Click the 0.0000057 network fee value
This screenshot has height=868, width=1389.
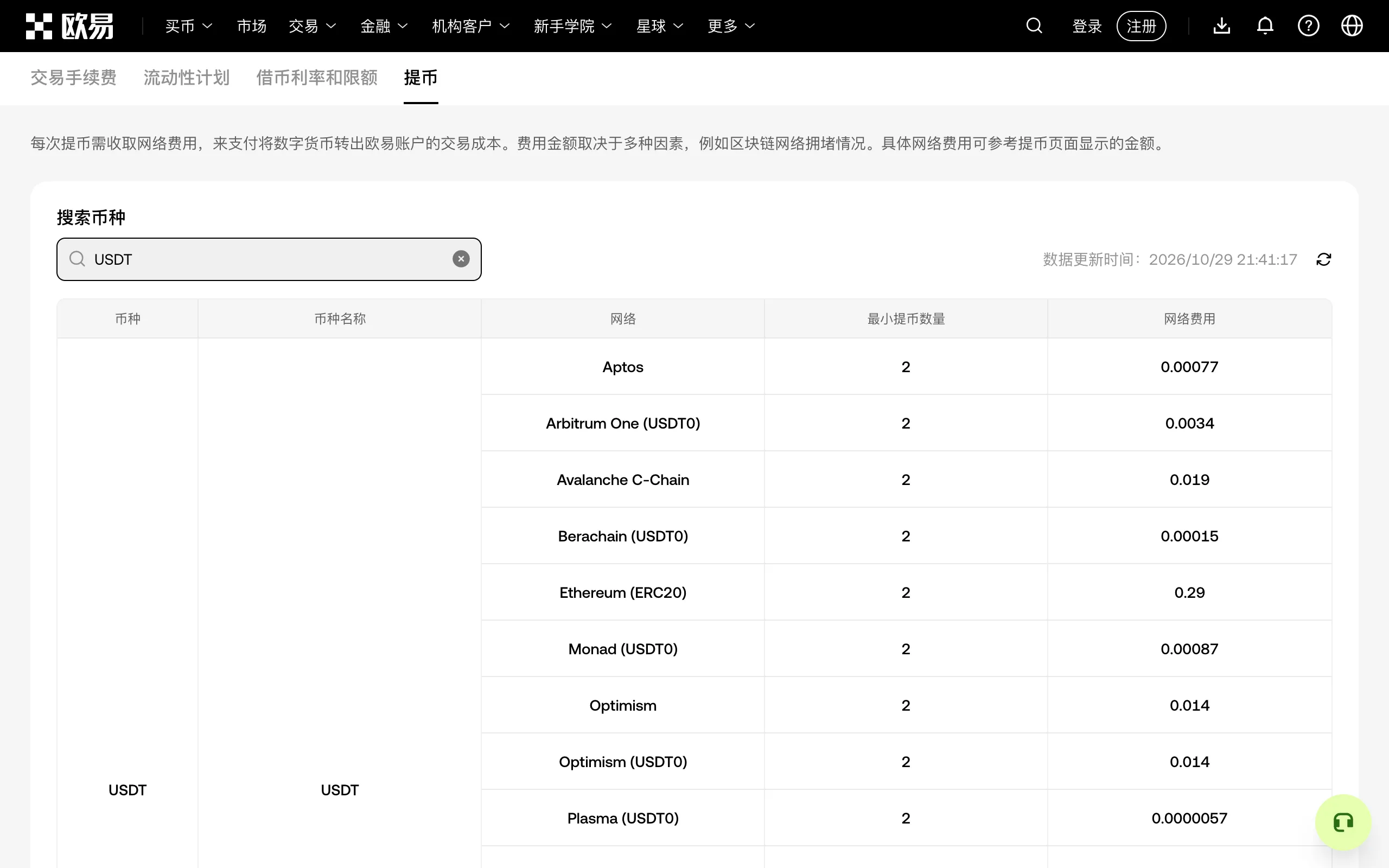[1189, 818]
